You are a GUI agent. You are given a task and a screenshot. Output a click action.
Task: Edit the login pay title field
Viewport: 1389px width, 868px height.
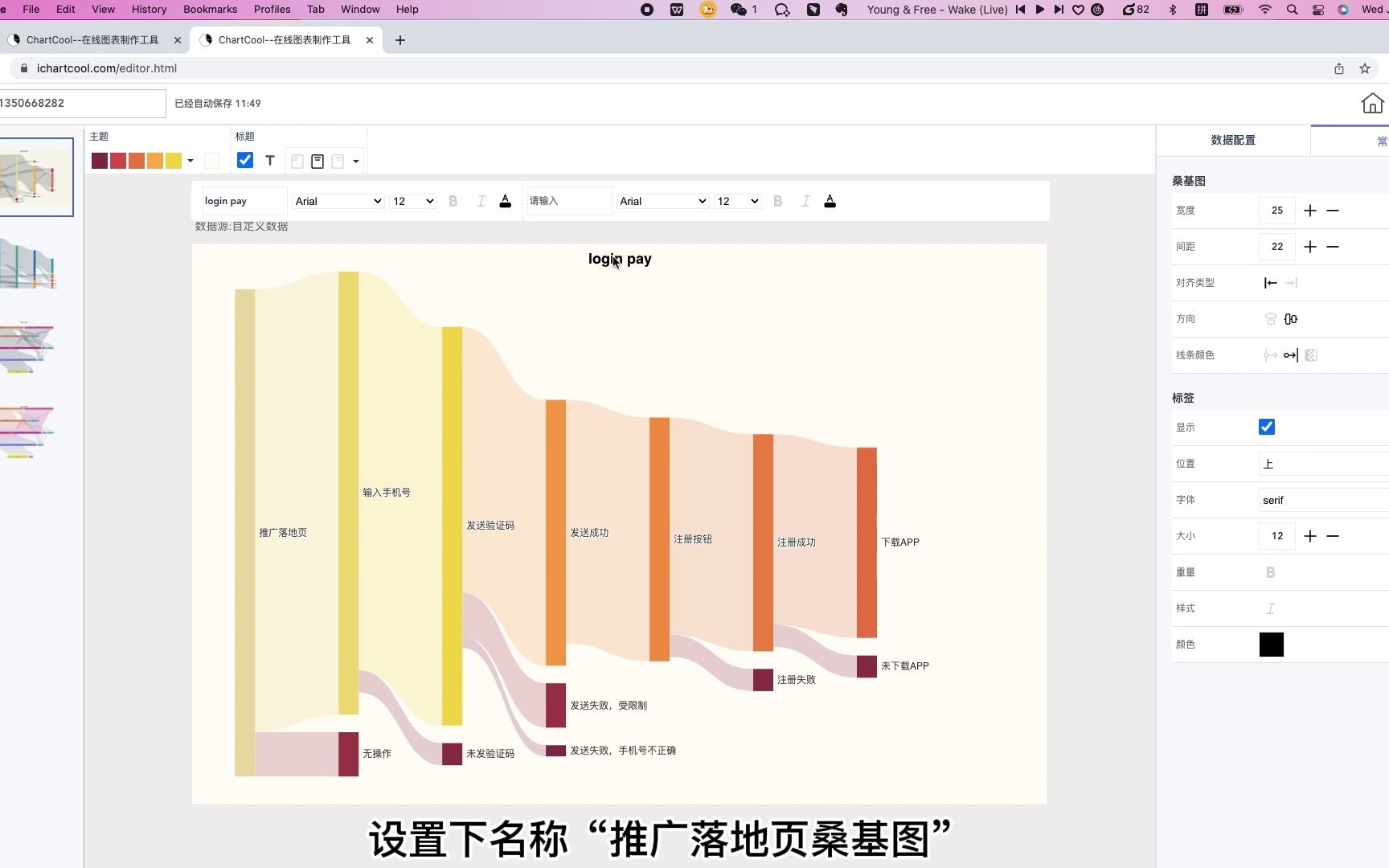click(244, 201)
